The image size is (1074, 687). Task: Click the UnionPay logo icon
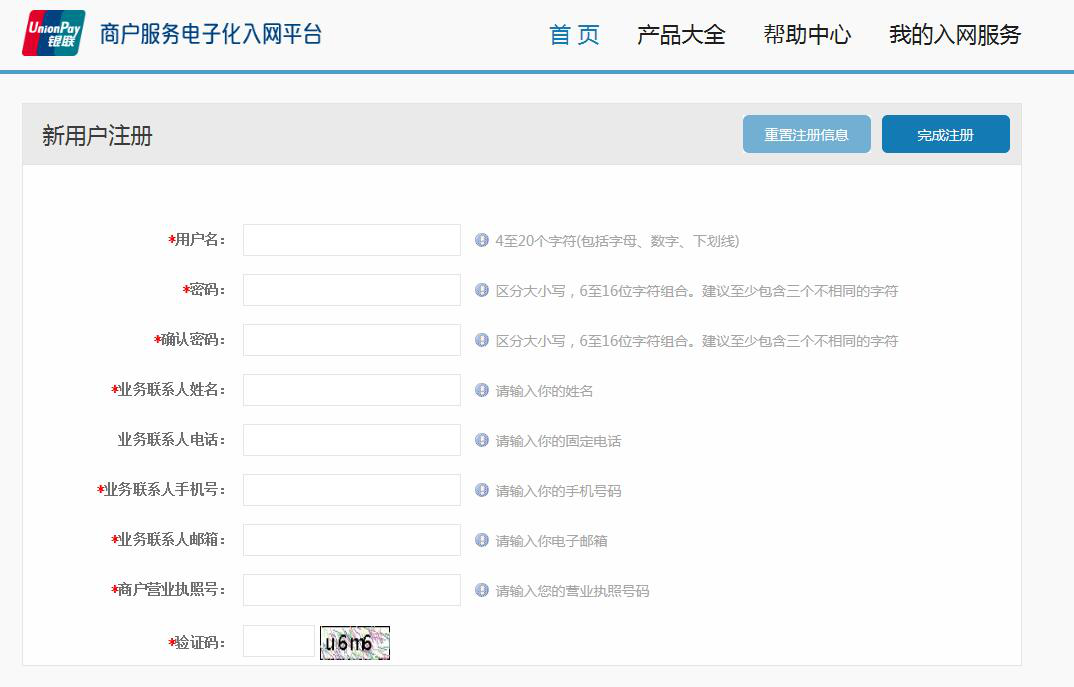[53, 33]
